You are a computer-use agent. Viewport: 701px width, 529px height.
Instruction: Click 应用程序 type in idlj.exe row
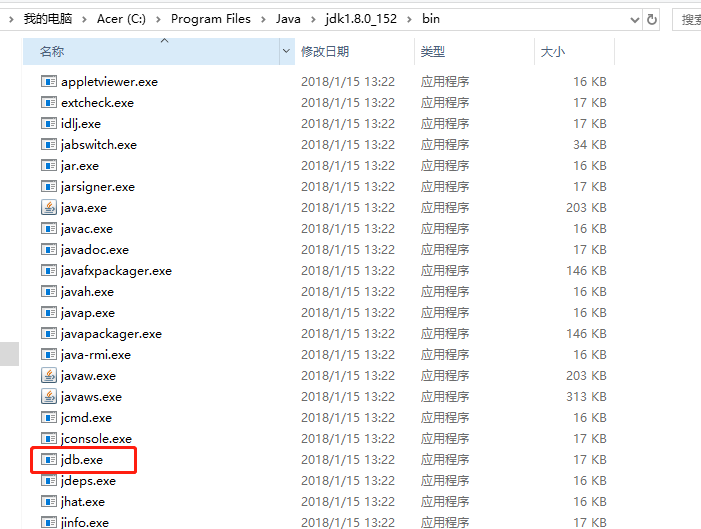[445, 123]
